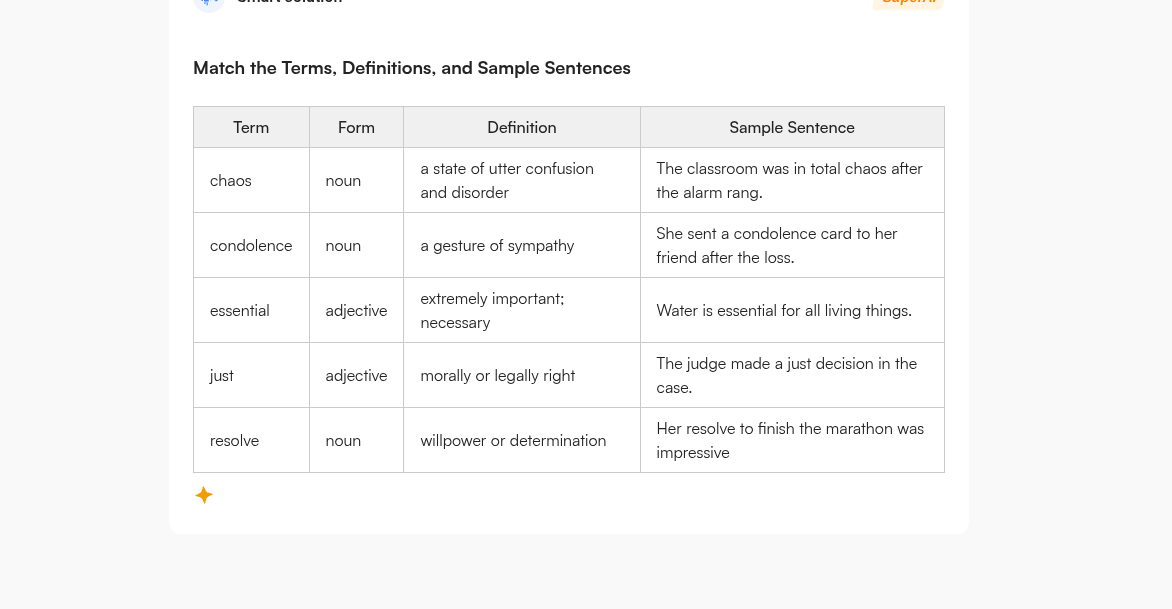Click the Form column header
The height and width of the screenshot is (609, 1172).
click(x=356, y=127)
